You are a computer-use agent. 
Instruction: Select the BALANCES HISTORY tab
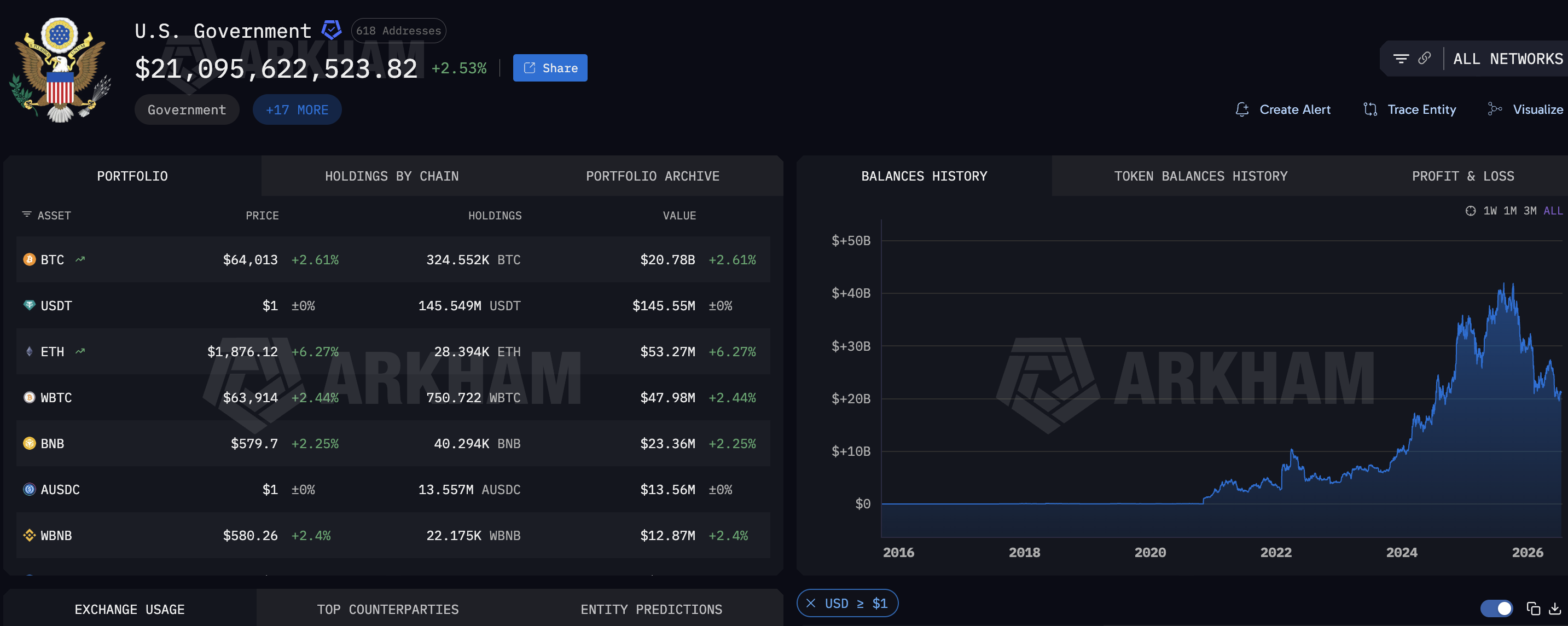(x=924, y=176)
